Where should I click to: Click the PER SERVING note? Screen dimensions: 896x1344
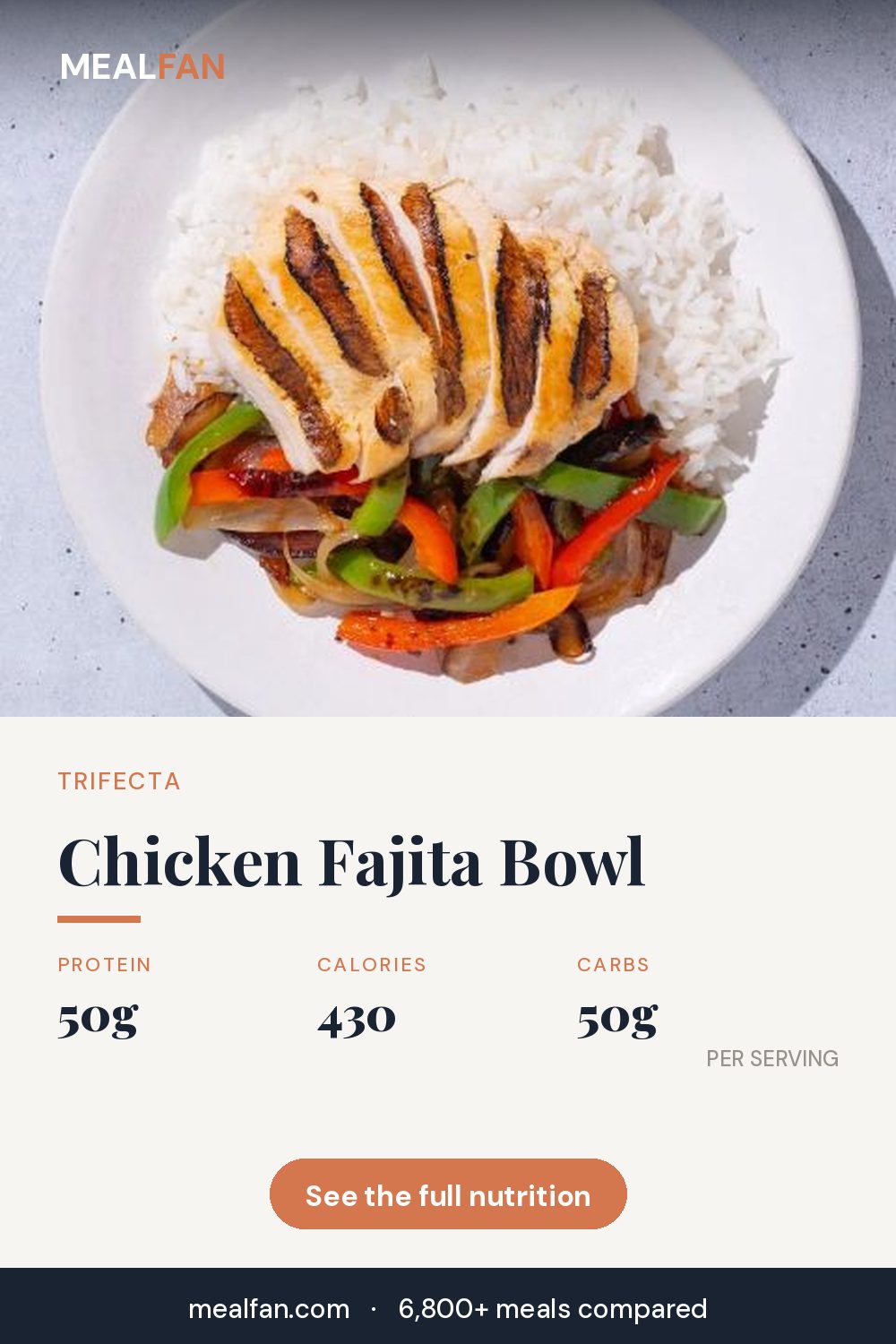[772, 1059]
